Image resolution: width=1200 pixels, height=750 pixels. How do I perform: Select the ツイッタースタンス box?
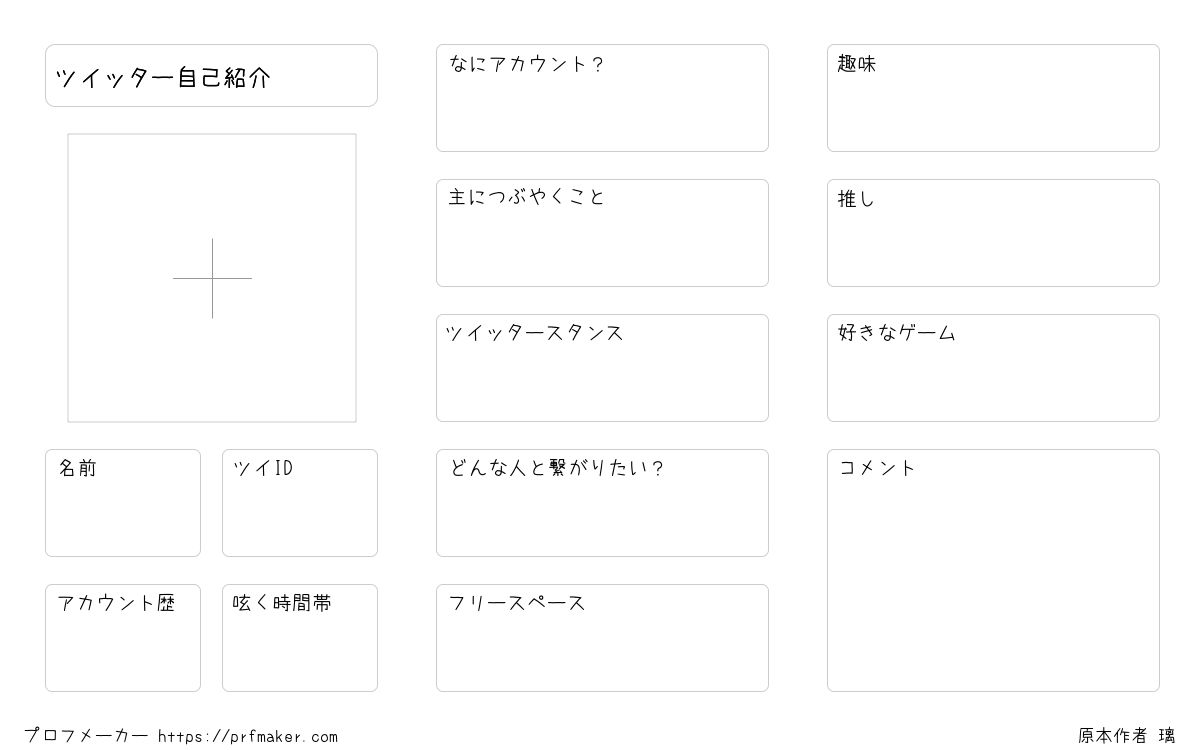[x=602, y=368]
